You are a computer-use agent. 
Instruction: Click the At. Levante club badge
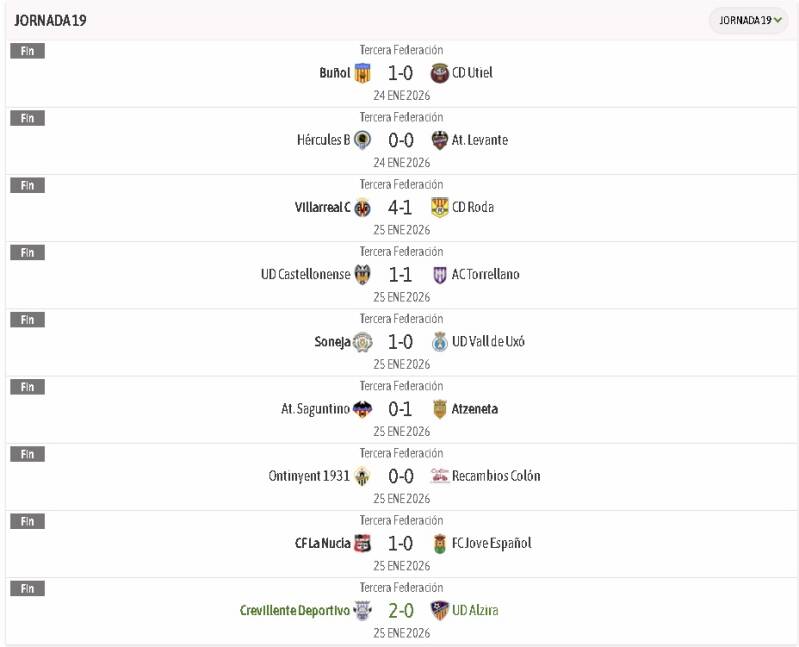click(x=439, y=140)
